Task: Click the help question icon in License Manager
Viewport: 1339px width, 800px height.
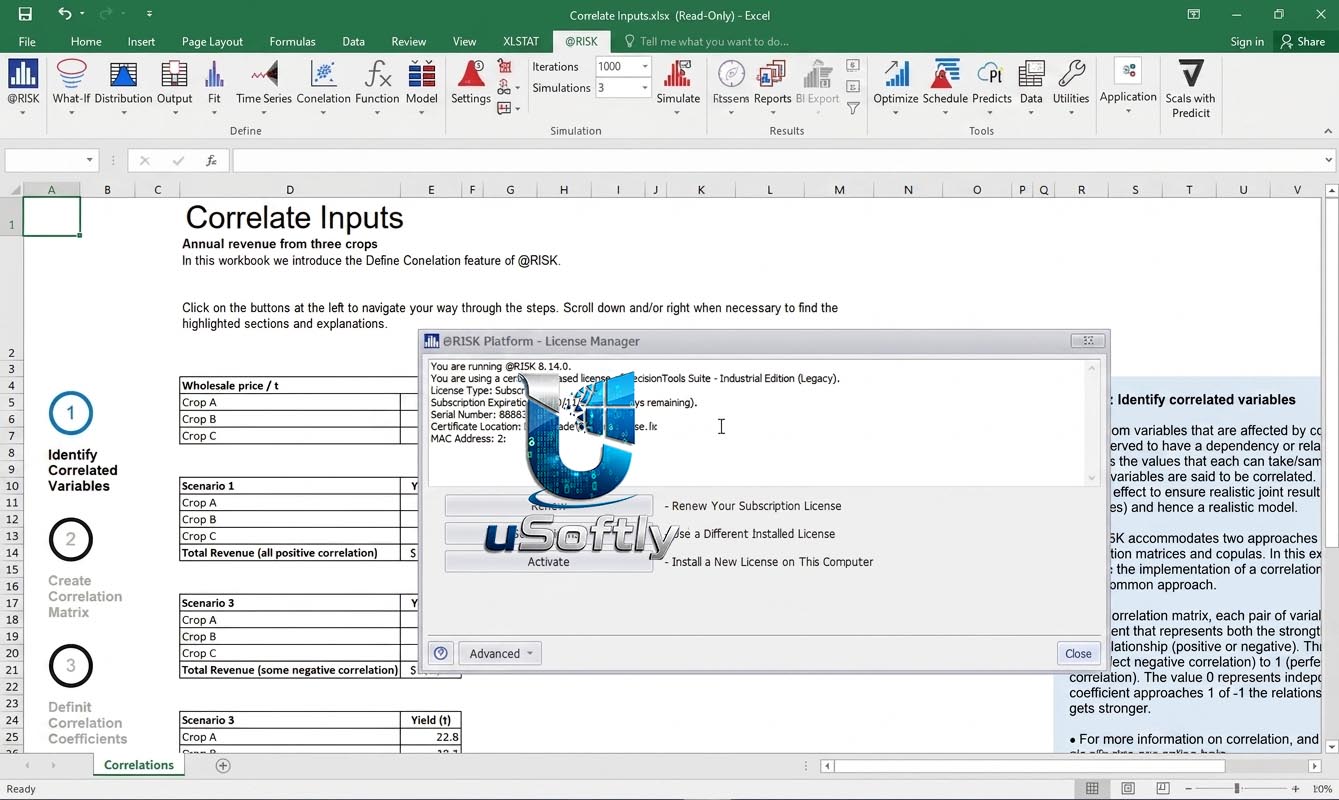Action: (440, 653)
